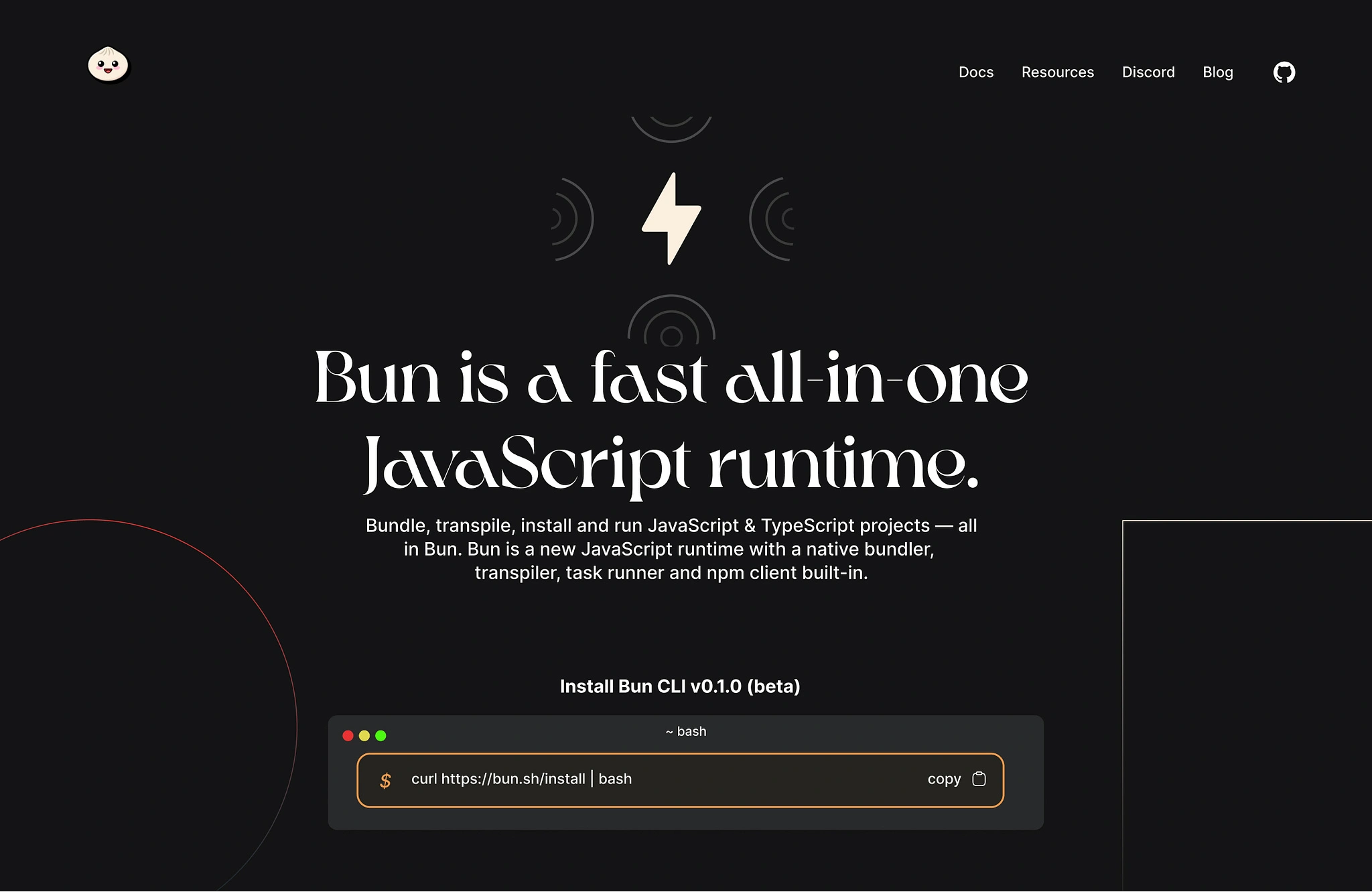Click the green terminal window dot
The width and height of the screenshot is (1372, 892).
(x=381, y=735)
